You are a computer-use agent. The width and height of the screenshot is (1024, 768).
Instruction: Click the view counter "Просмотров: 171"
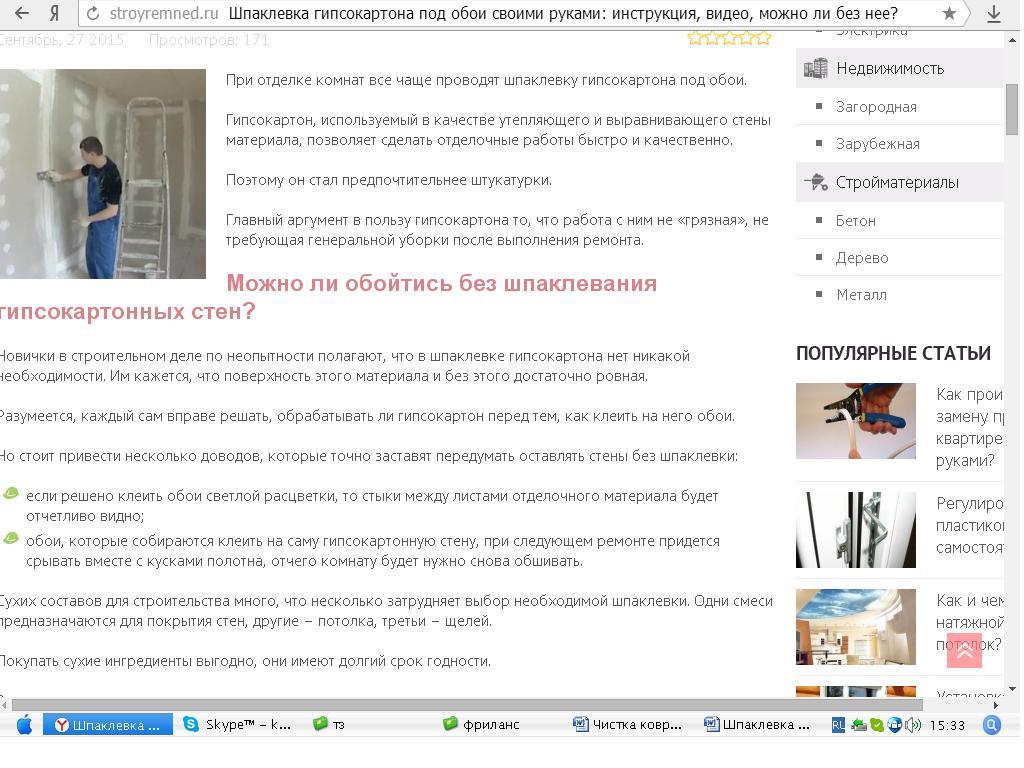tap(208, 40)
